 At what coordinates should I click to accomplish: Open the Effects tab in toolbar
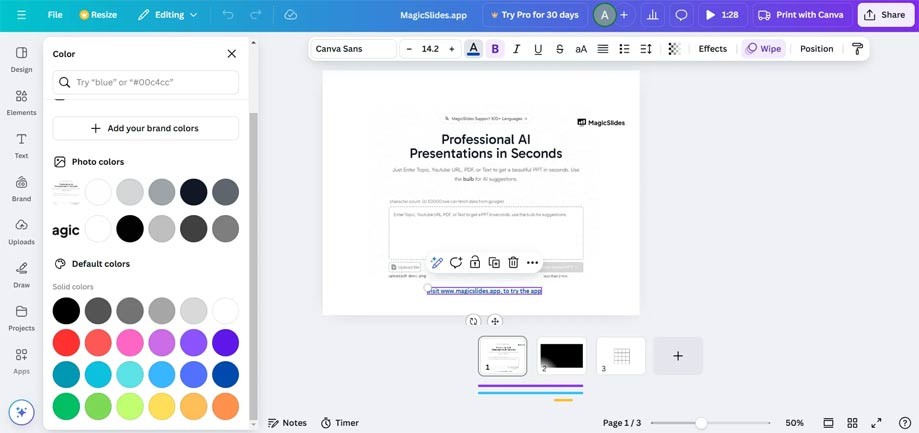[712, 49]
